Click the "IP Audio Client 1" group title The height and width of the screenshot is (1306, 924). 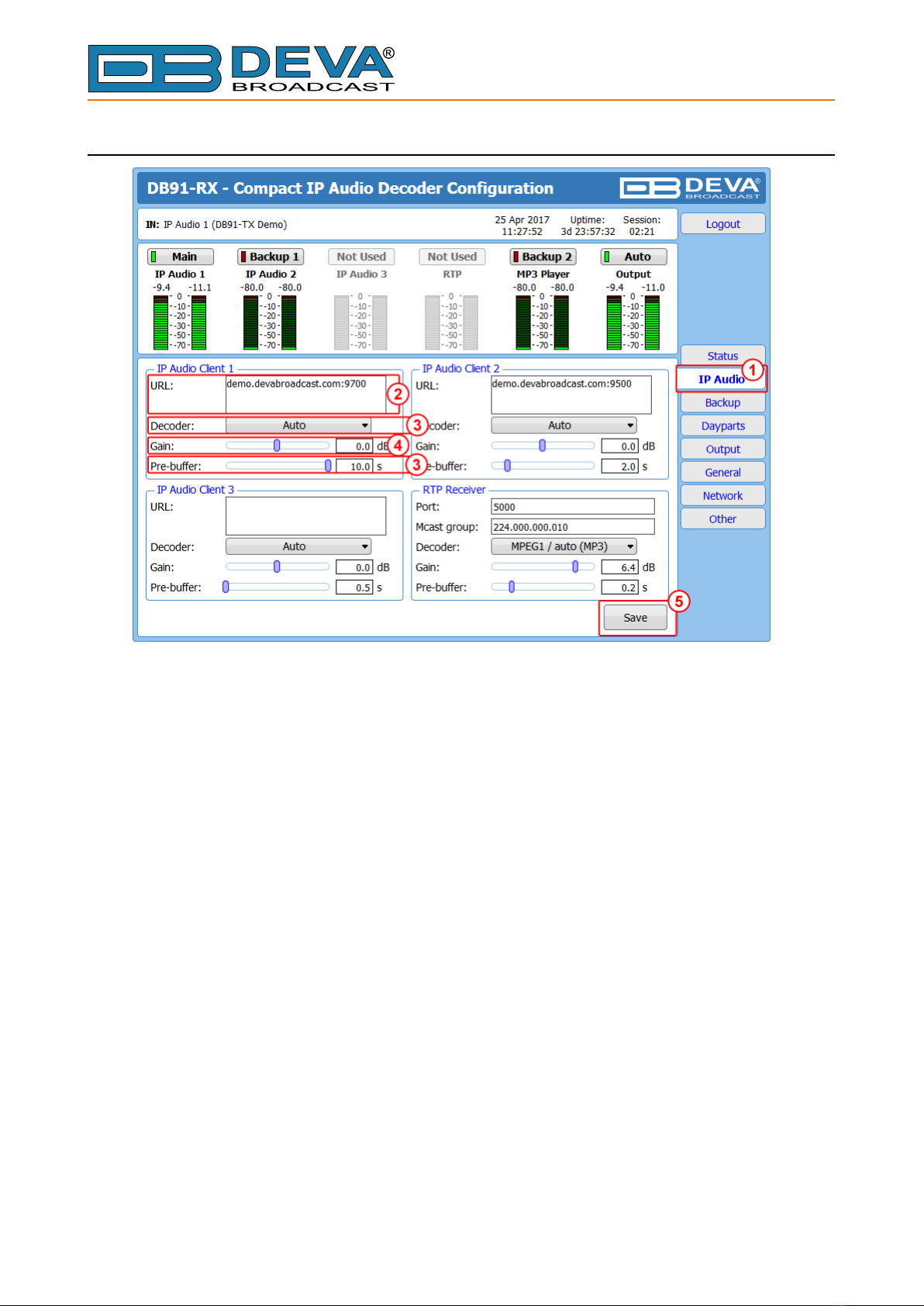[x=195, y=369]
